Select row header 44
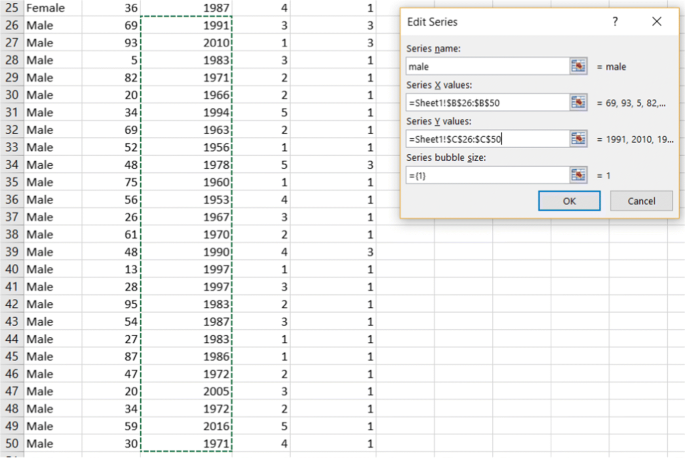This screenshot has height=458, width=685. (11, 339)
